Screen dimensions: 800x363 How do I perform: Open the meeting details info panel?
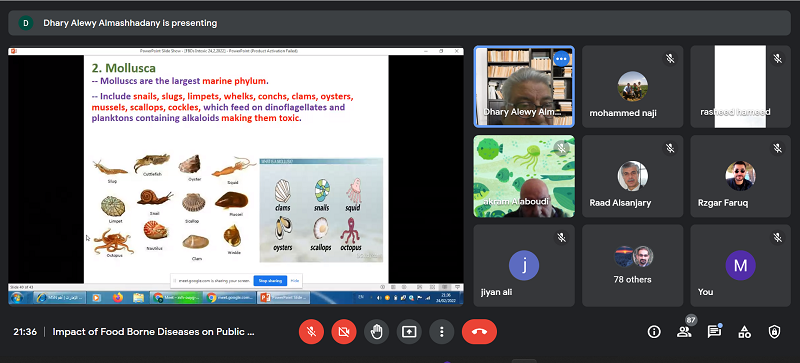654,332
